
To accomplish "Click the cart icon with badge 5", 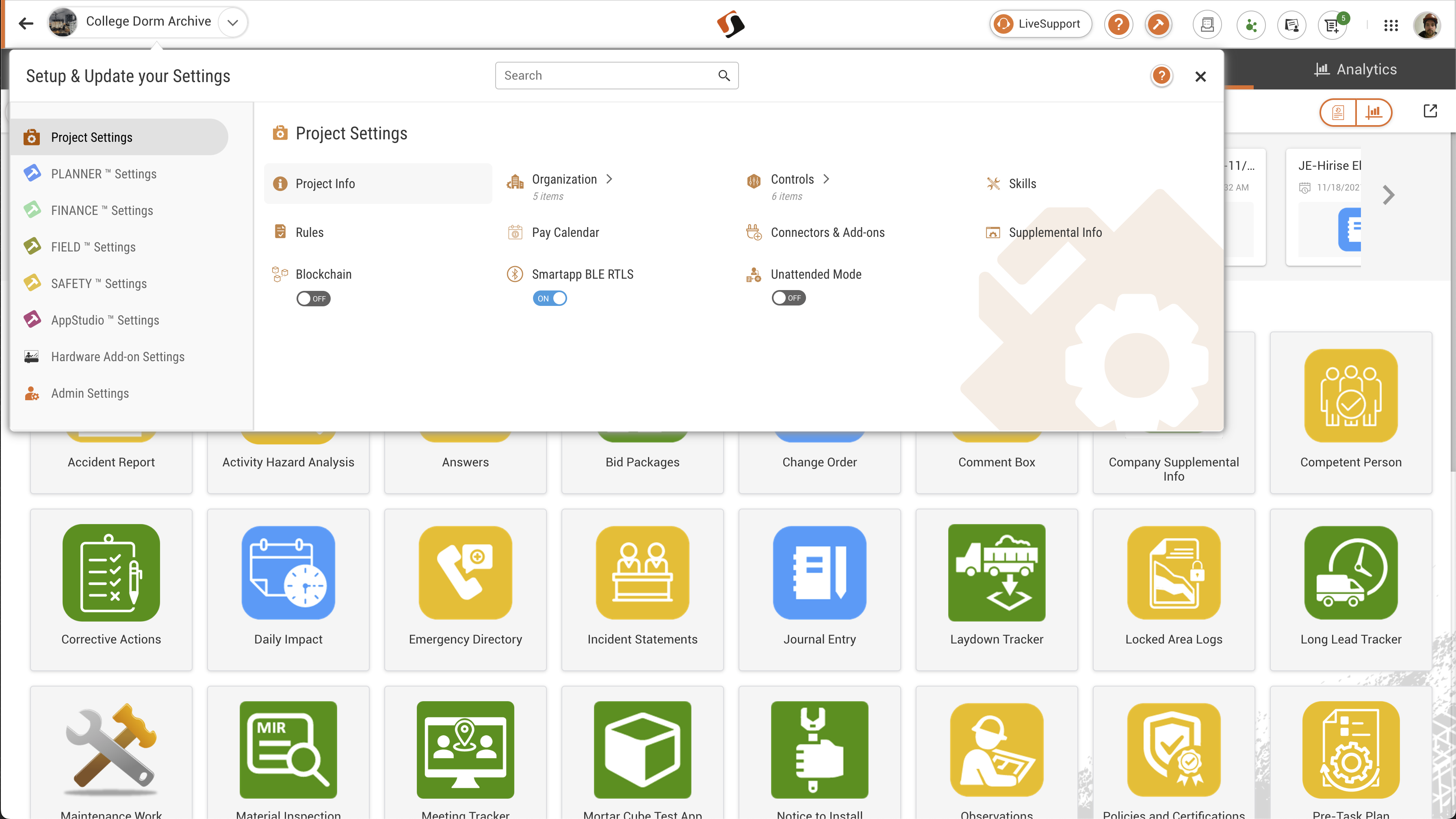I will coord(1332,25).
